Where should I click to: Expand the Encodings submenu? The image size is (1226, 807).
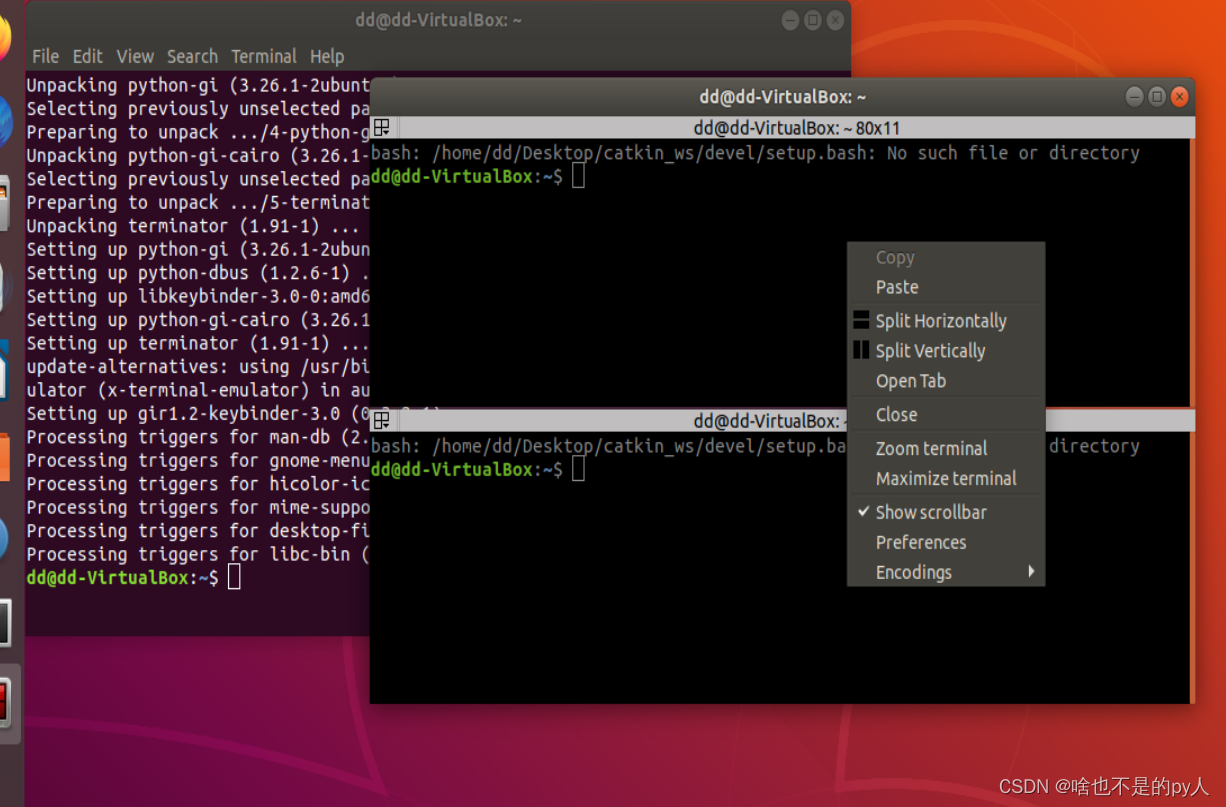(913, 572)
